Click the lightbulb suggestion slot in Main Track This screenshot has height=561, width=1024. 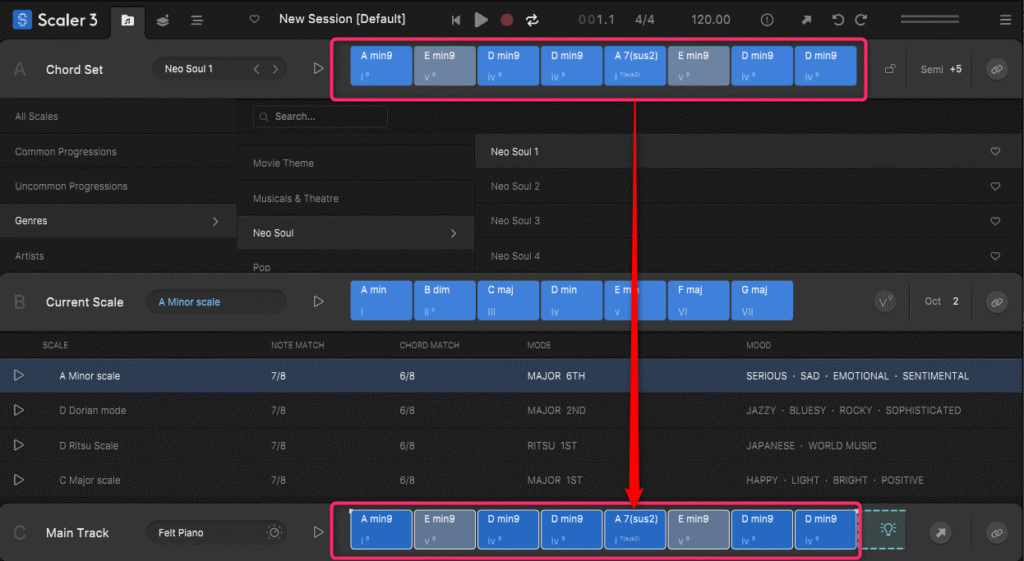point(887,531)
